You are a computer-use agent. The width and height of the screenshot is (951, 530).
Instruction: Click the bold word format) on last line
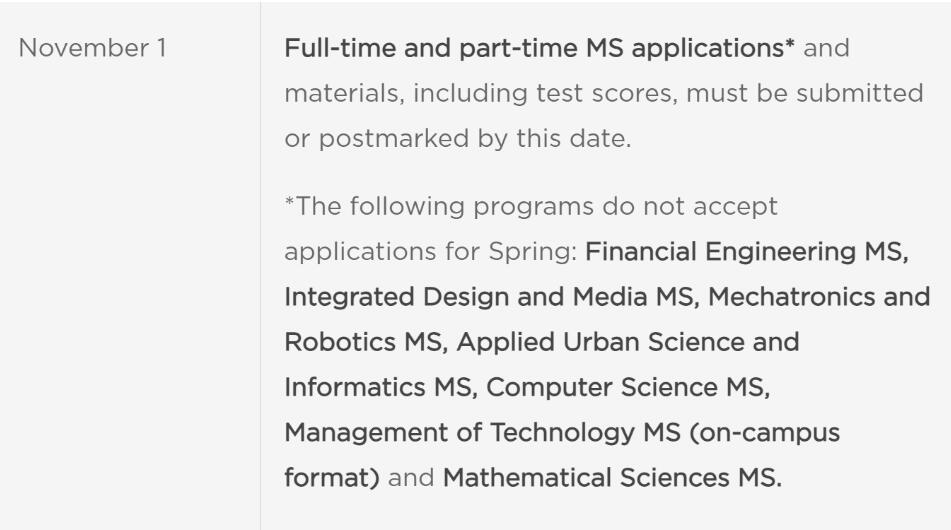pos(332,478)
